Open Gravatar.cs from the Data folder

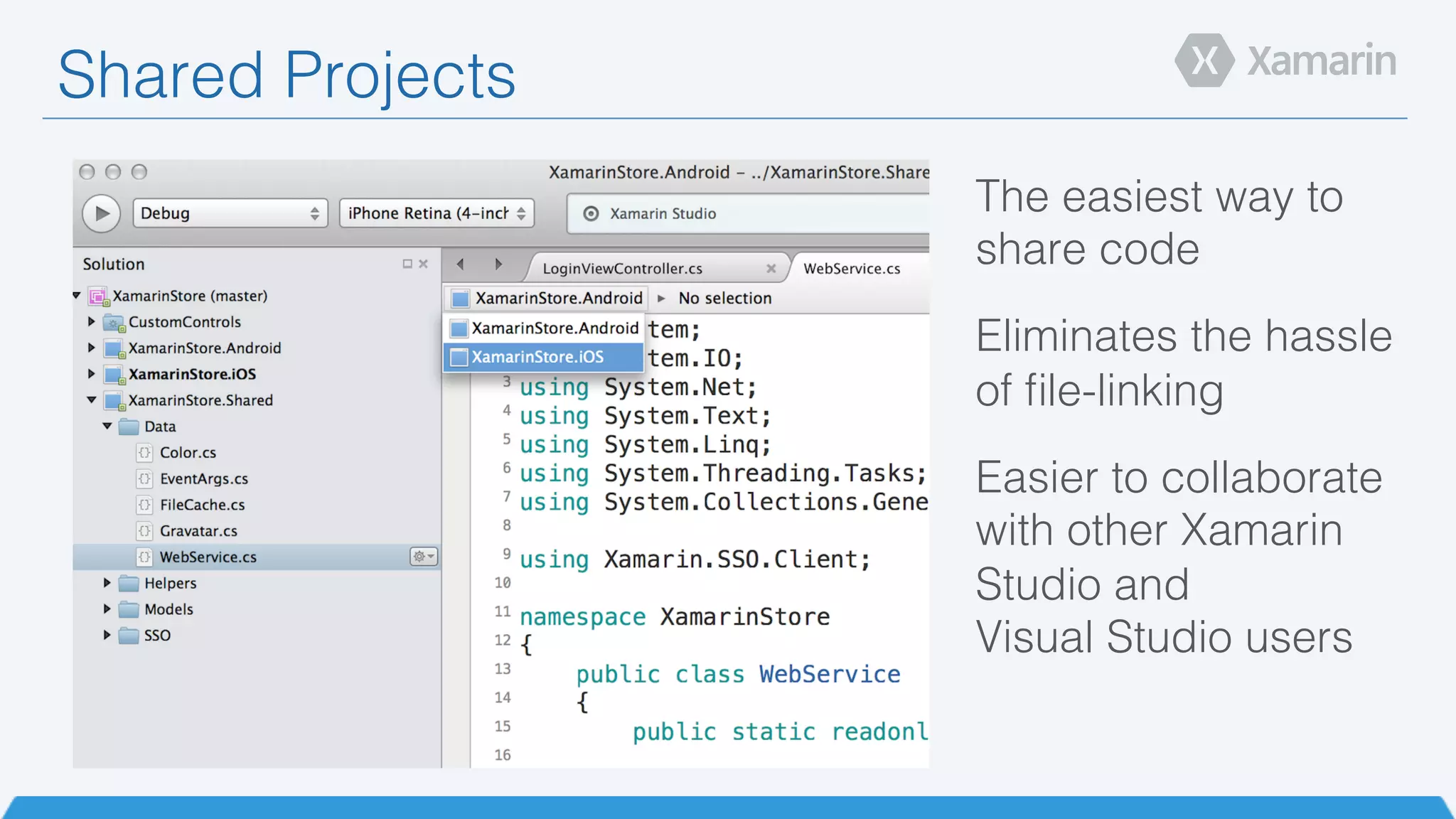point(198,531)
